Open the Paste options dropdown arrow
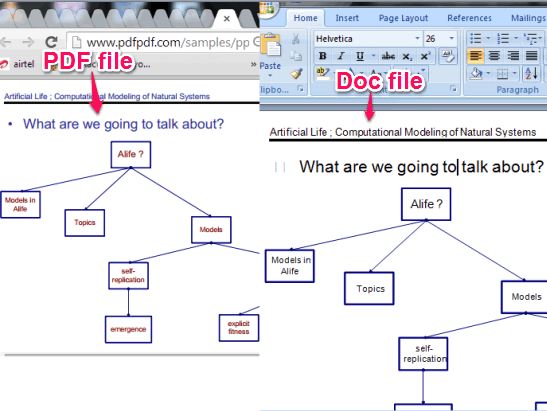This screenshot has width=547, height=411. 270,75
